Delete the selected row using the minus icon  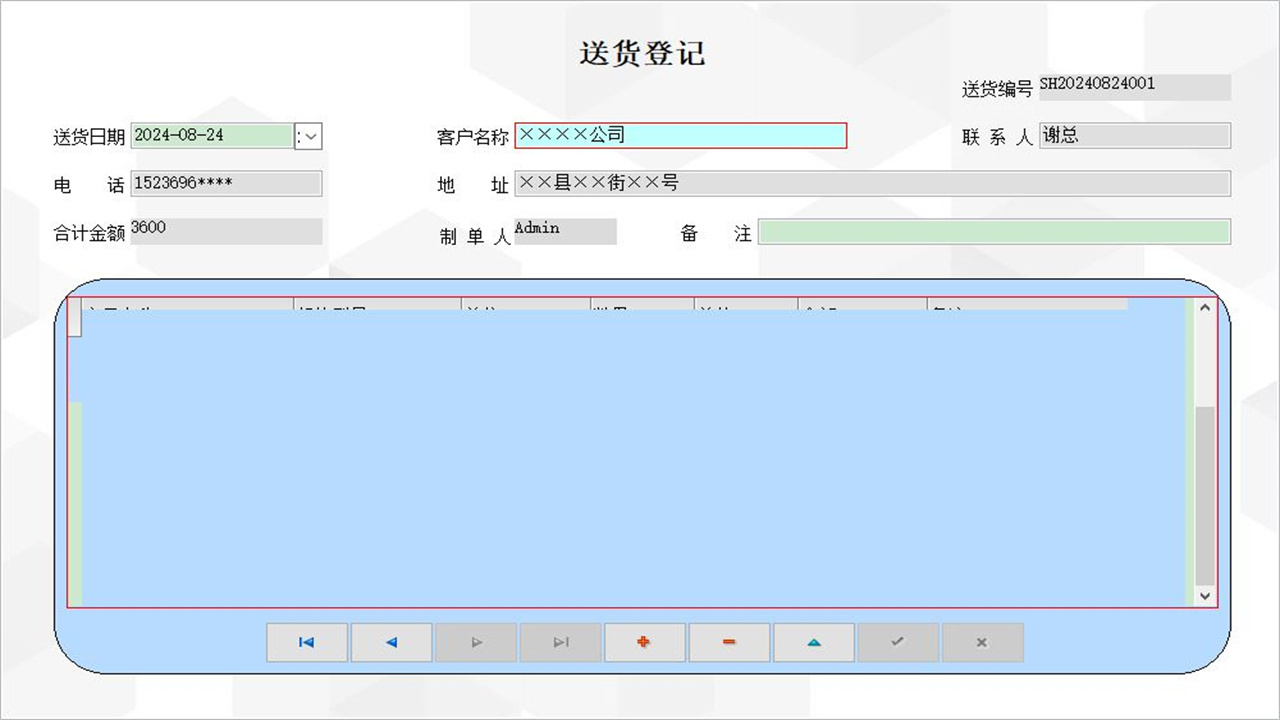tap(729, 642)
